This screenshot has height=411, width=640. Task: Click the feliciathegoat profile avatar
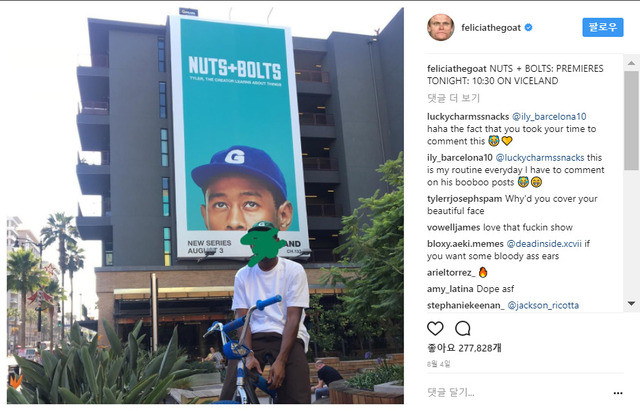(x=441, y=27)
